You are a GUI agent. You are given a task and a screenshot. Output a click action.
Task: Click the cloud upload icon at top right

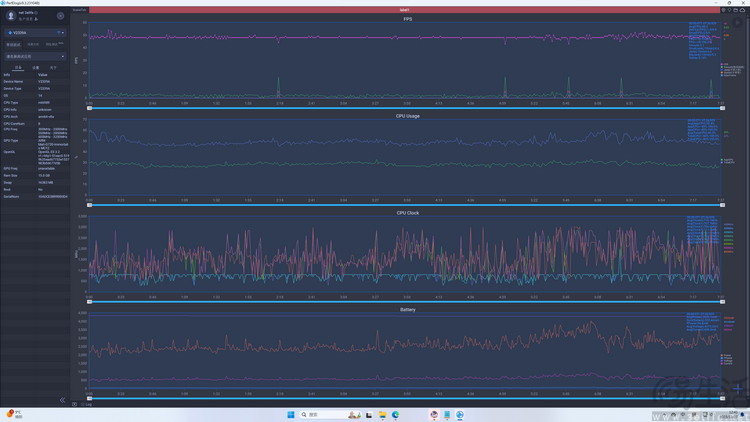(x=742, y=10)
